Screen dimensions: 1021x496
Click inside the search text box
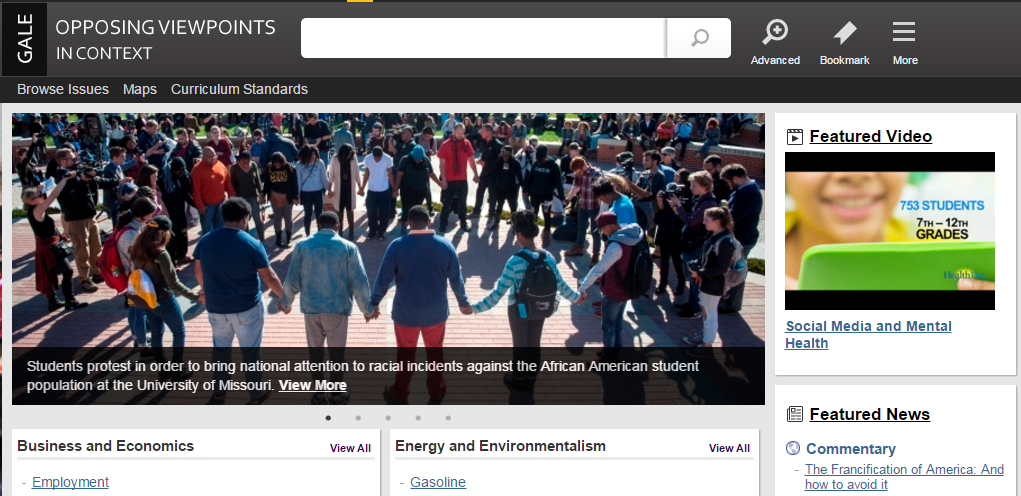point(483,38)
